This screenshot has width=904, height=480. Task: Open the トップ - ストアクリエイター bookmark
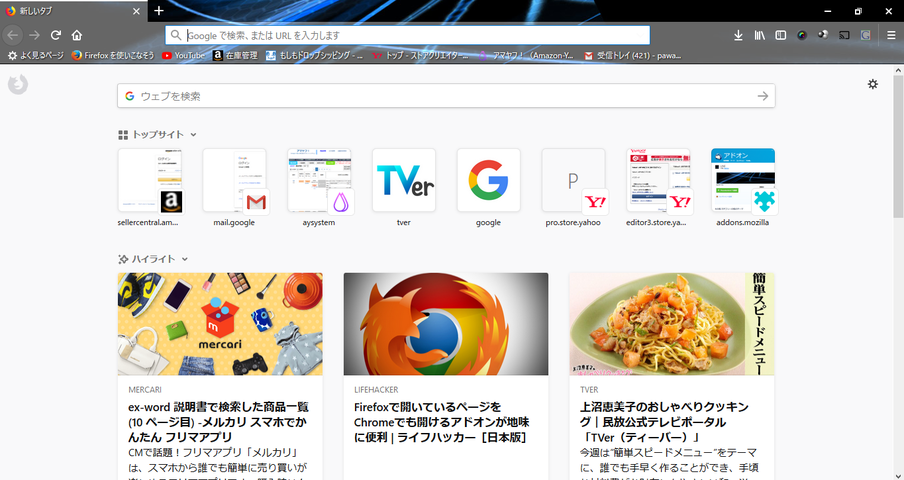tap(421, 56)
